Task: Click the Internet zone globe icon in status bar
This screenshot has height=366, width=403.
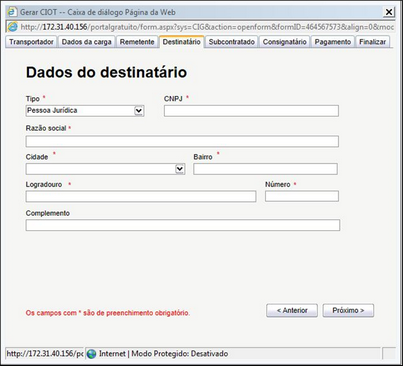Action: pyautogui.click(x=91, y=354)
